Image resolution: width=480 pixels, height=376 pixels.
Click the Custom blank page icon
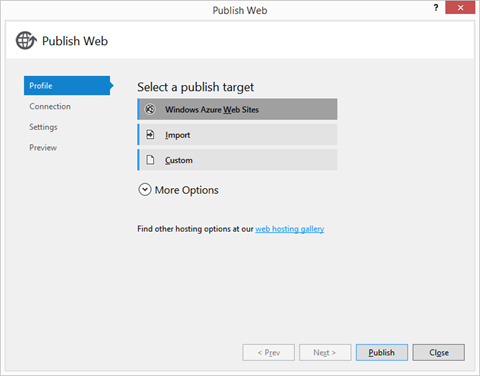click(150, 160)
